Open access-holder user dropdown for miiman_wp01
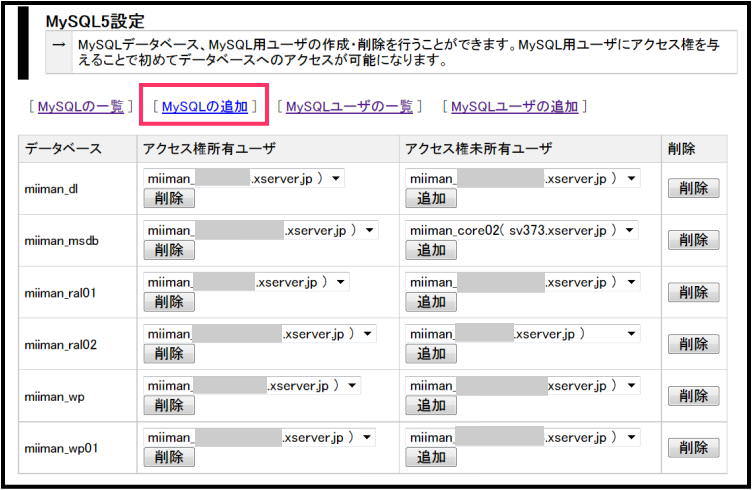752x490 pixels. 259,437
